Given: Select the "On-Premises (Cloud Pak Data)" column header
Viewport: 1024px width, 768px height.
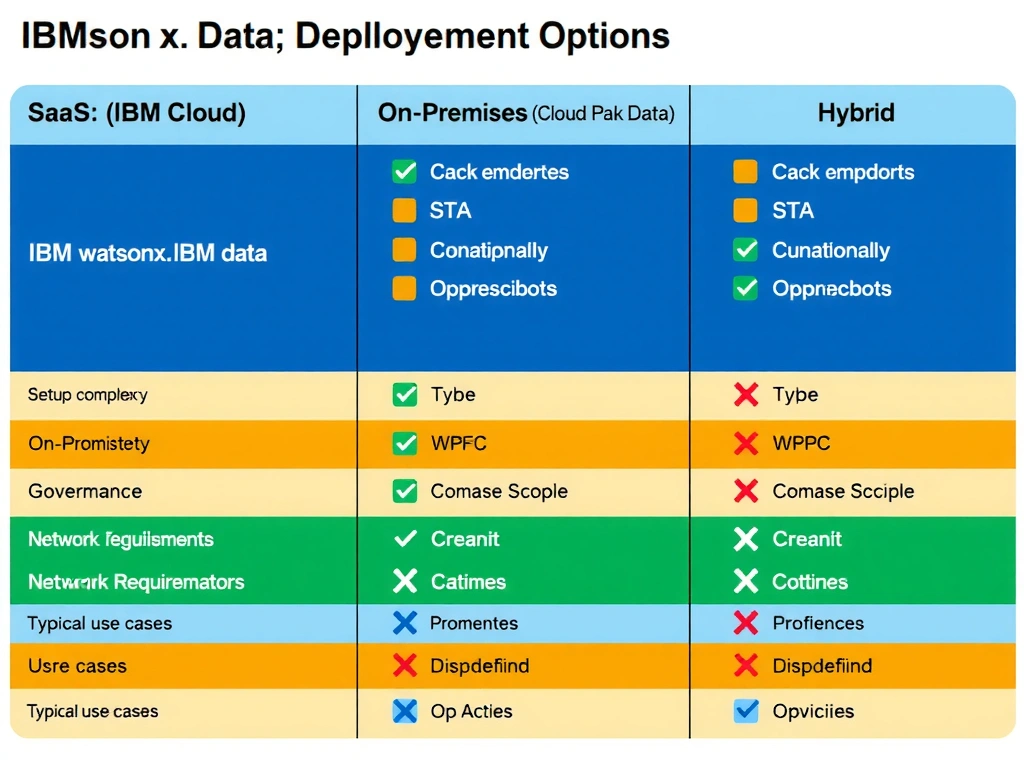Looking at the screenshot, I should point(524,114).
